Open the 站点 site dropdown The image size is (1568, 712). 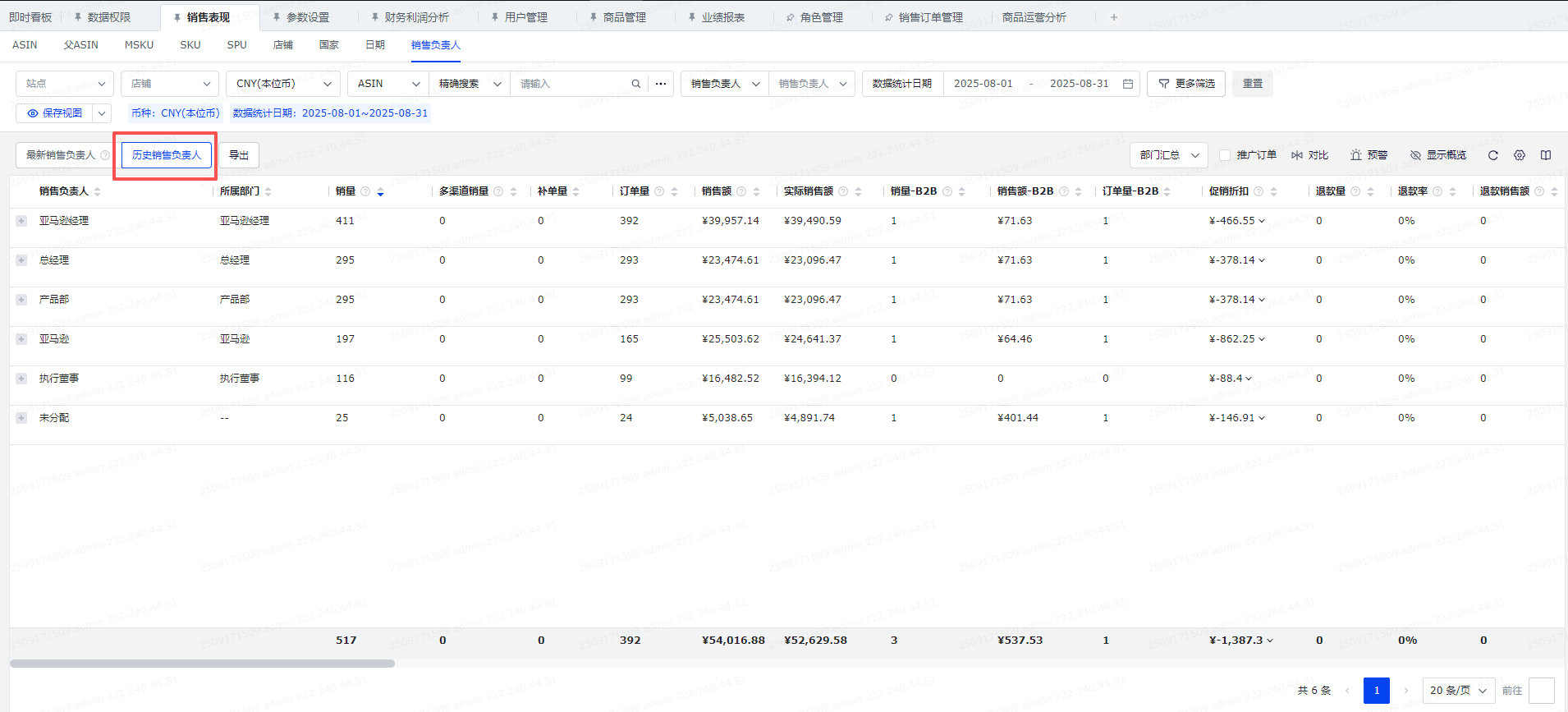pyautogui.click(x=65, y=84)
